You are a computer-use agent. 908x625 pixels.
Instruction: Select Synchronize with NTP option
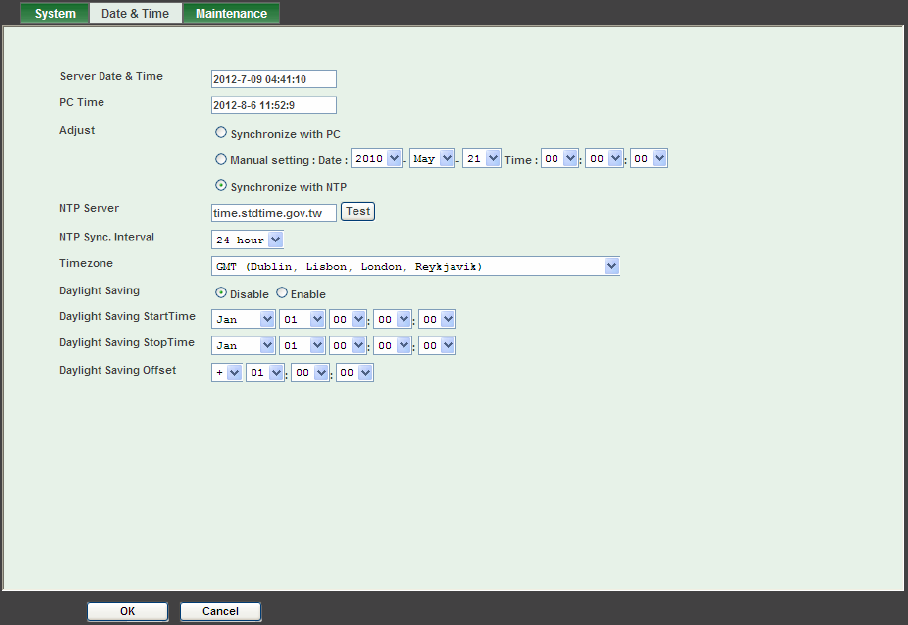coord(221,185)
